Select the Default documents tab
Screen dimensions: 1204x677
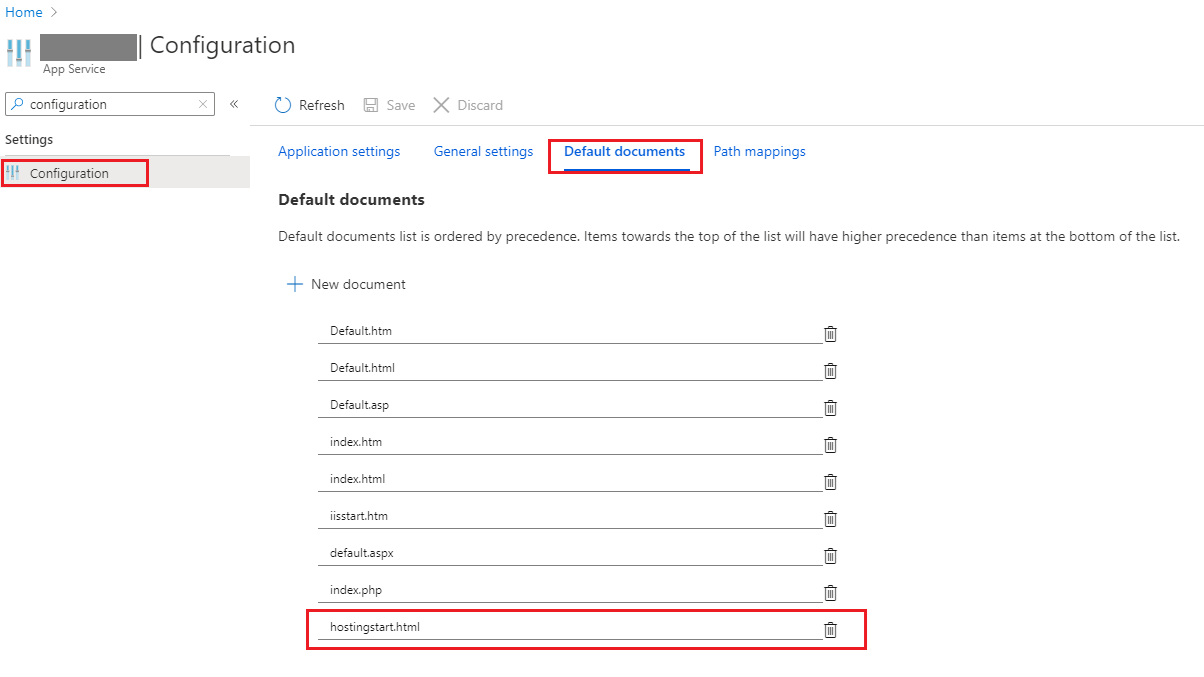coord(624,152)
